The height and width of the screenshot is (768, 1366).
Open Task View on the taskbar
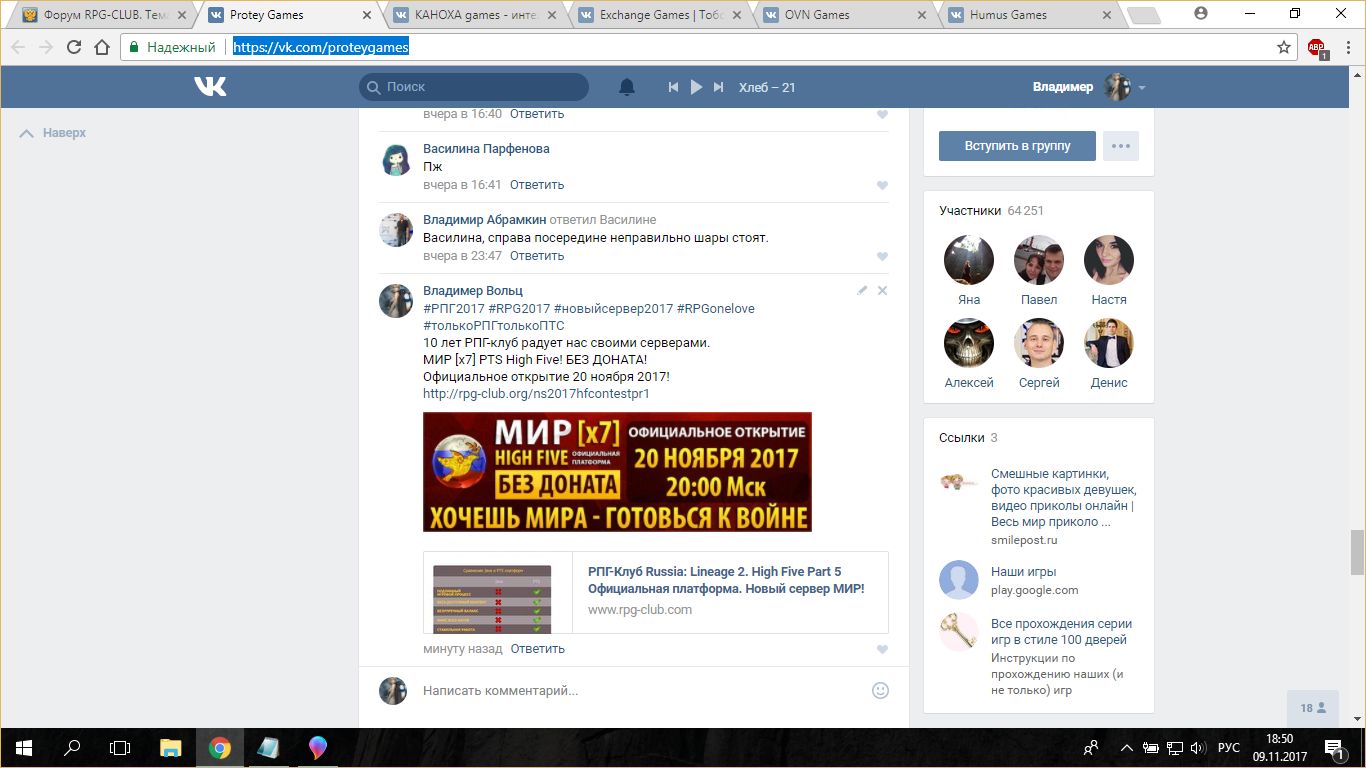[x=120, y=748]
